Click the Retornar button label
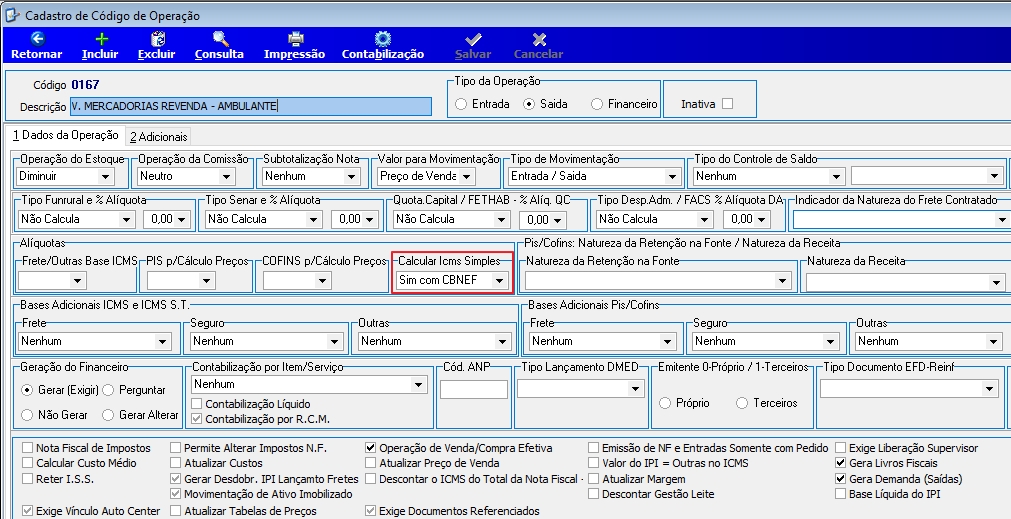The image size is (1011, 519). (x=37, y=54)
